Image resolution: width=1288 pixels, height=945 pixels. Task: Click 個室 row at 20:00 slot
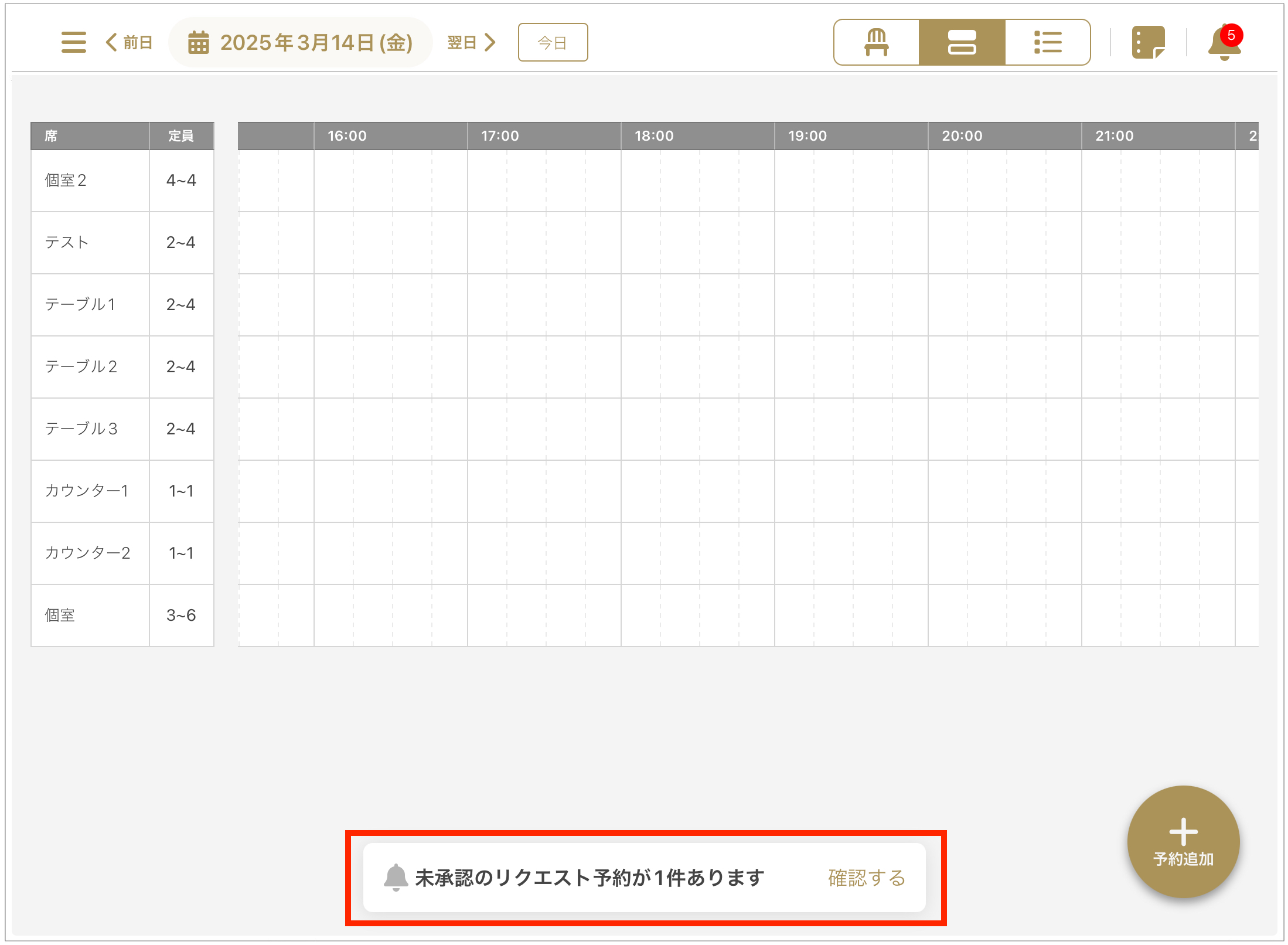[948, 616]
